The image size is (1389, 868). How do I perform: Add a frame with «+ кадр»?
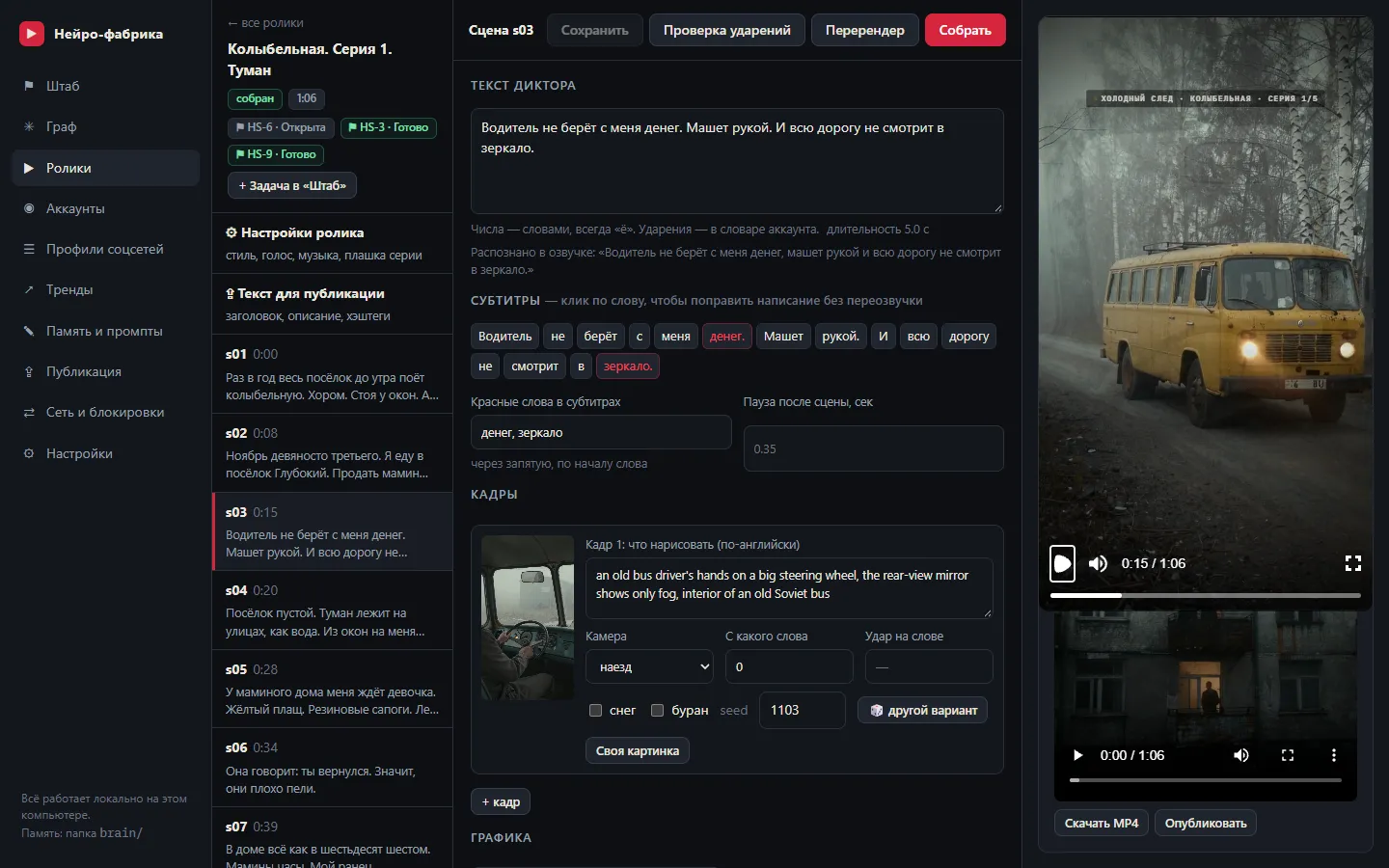click(x=501, y=801)
